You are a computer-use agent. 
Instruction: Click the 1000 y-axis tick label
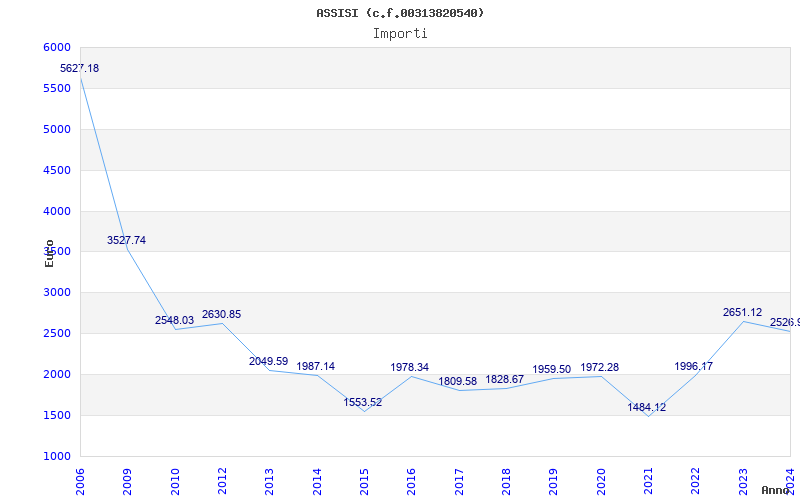tap(57, 456)
